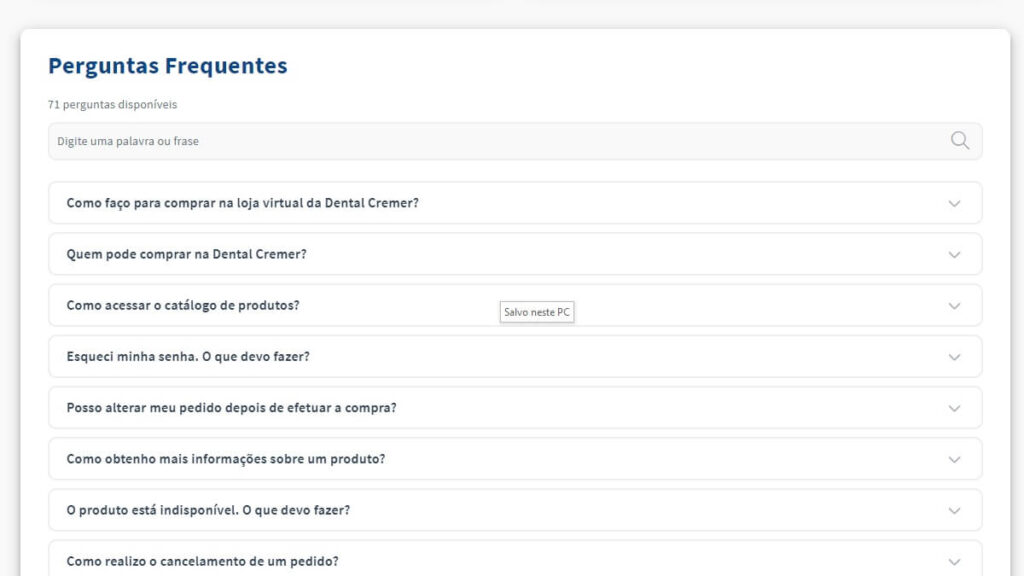Expand chevron for 'Como realizo o cancelamento de um pedido?'
The width and height of the screenshot is (1024, 576).
[x=954, y=562]
